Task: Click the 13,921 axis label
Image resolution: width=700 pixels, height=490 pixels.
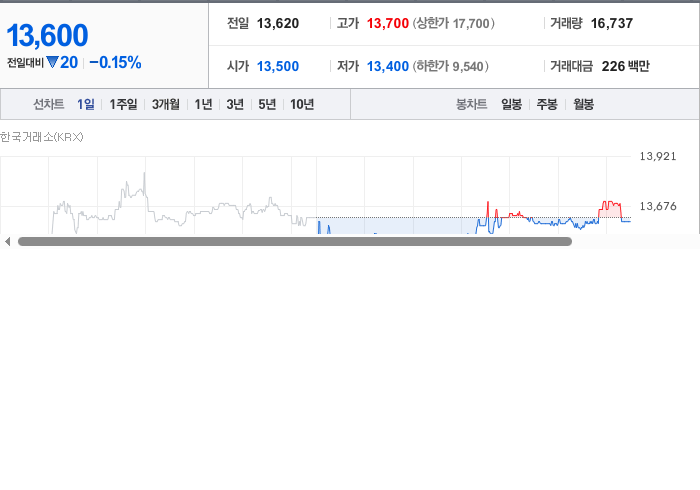Action: point(658,156)
